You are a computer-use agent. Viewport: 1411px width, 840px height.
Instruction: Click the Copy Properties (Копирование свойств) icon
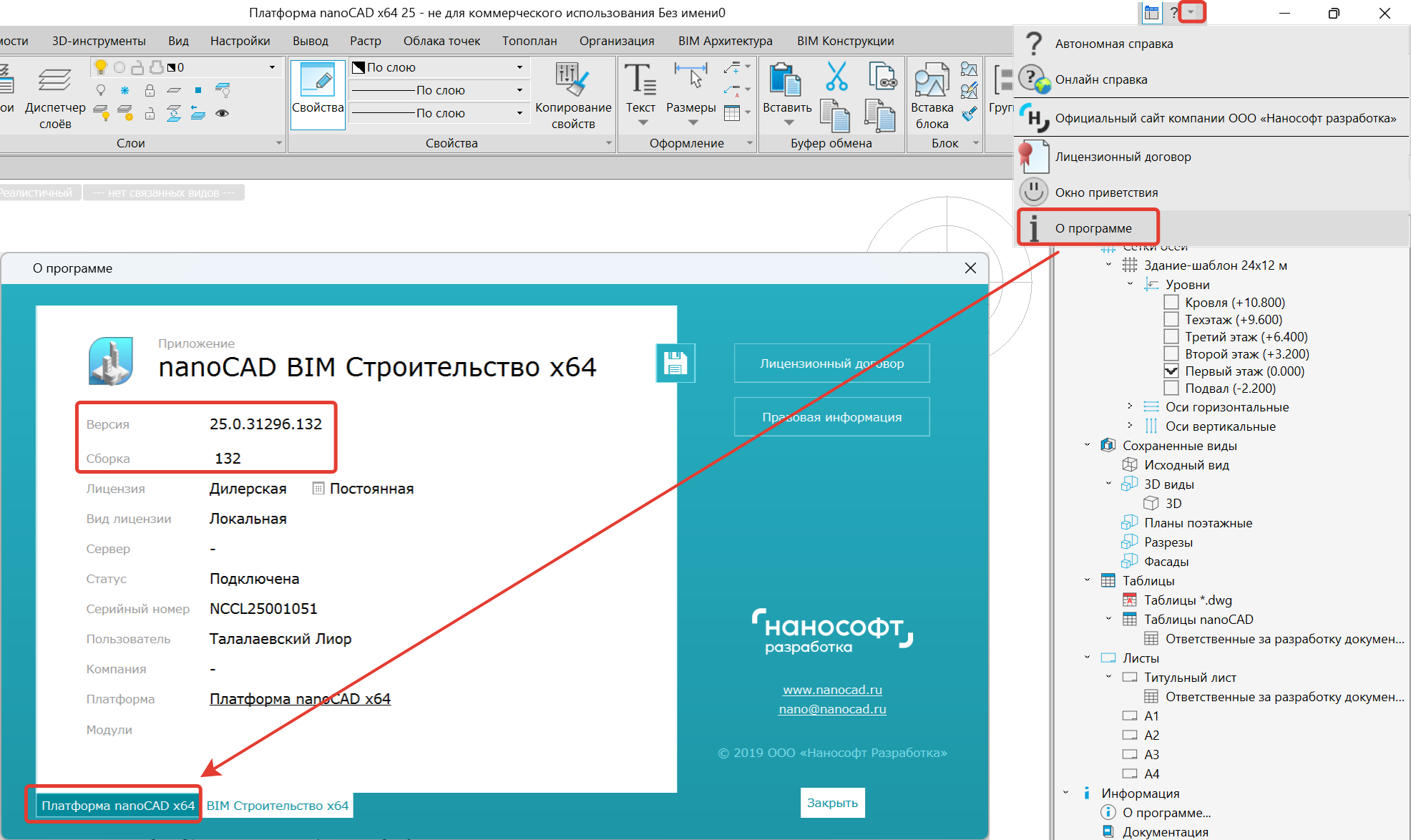coord(572,79)
